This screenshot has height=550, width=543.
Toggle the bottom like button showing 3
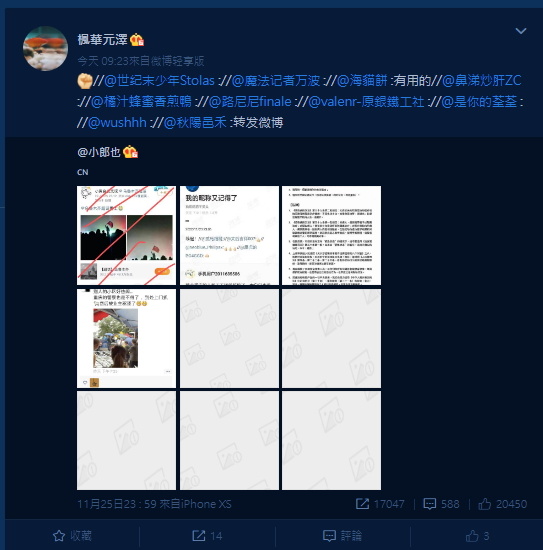(x=477, y=536)
